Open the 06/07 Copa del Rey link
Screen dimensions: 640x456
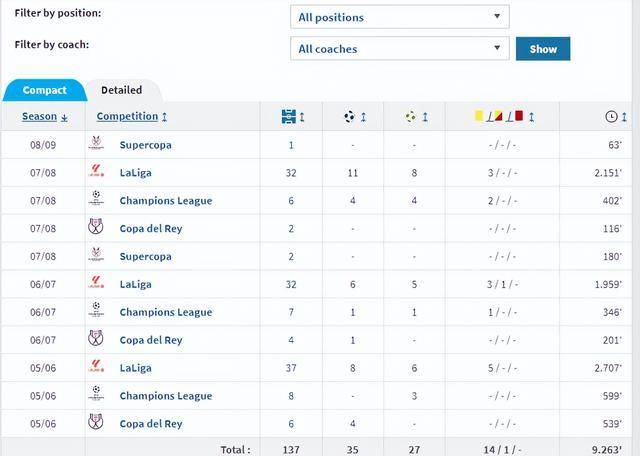(x=151, y=340)
